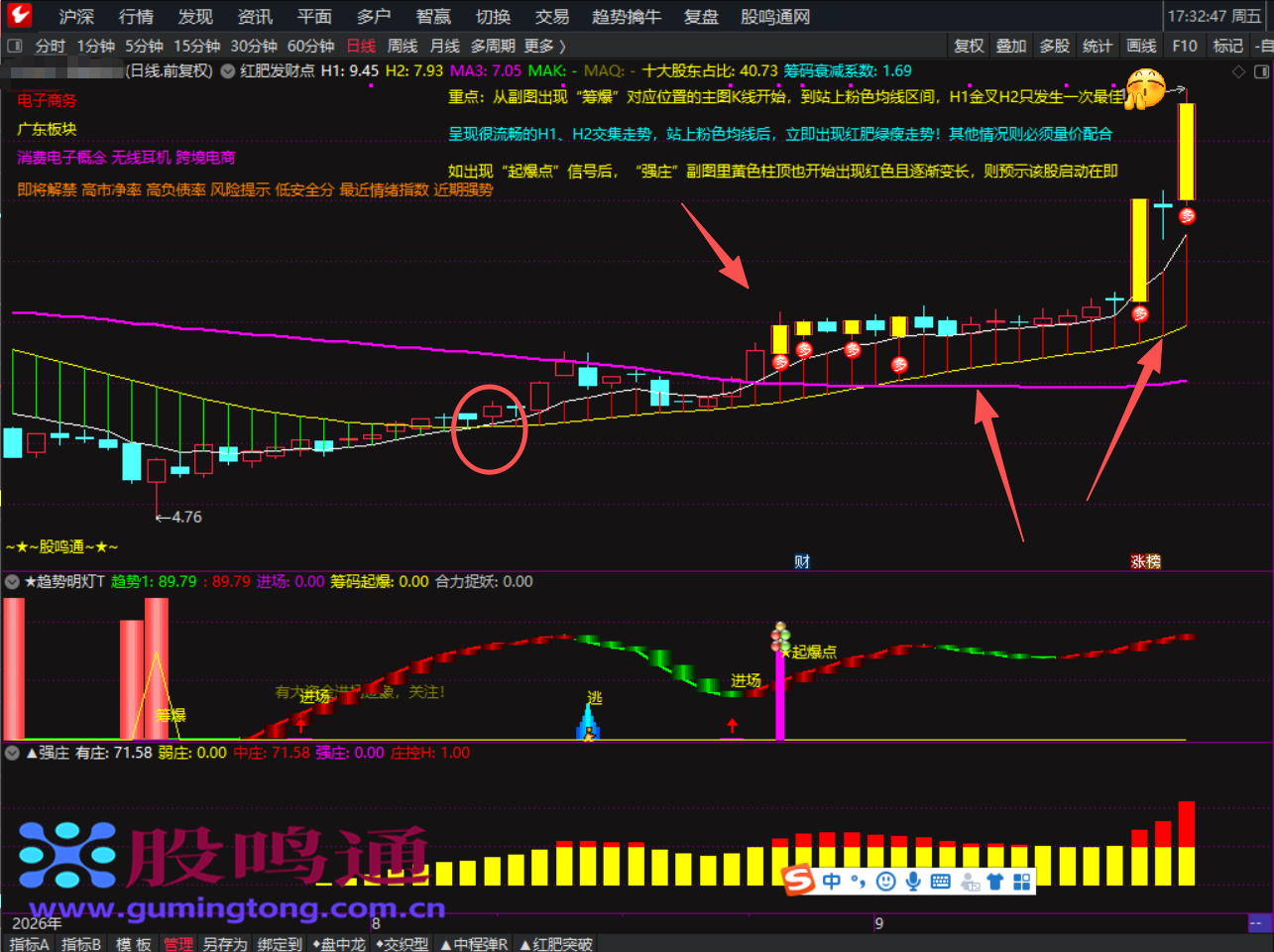This screenshot has height=952, width=1274.
Task: Open the Sogou toolbox grid icon
Action: pos(1022,881)
